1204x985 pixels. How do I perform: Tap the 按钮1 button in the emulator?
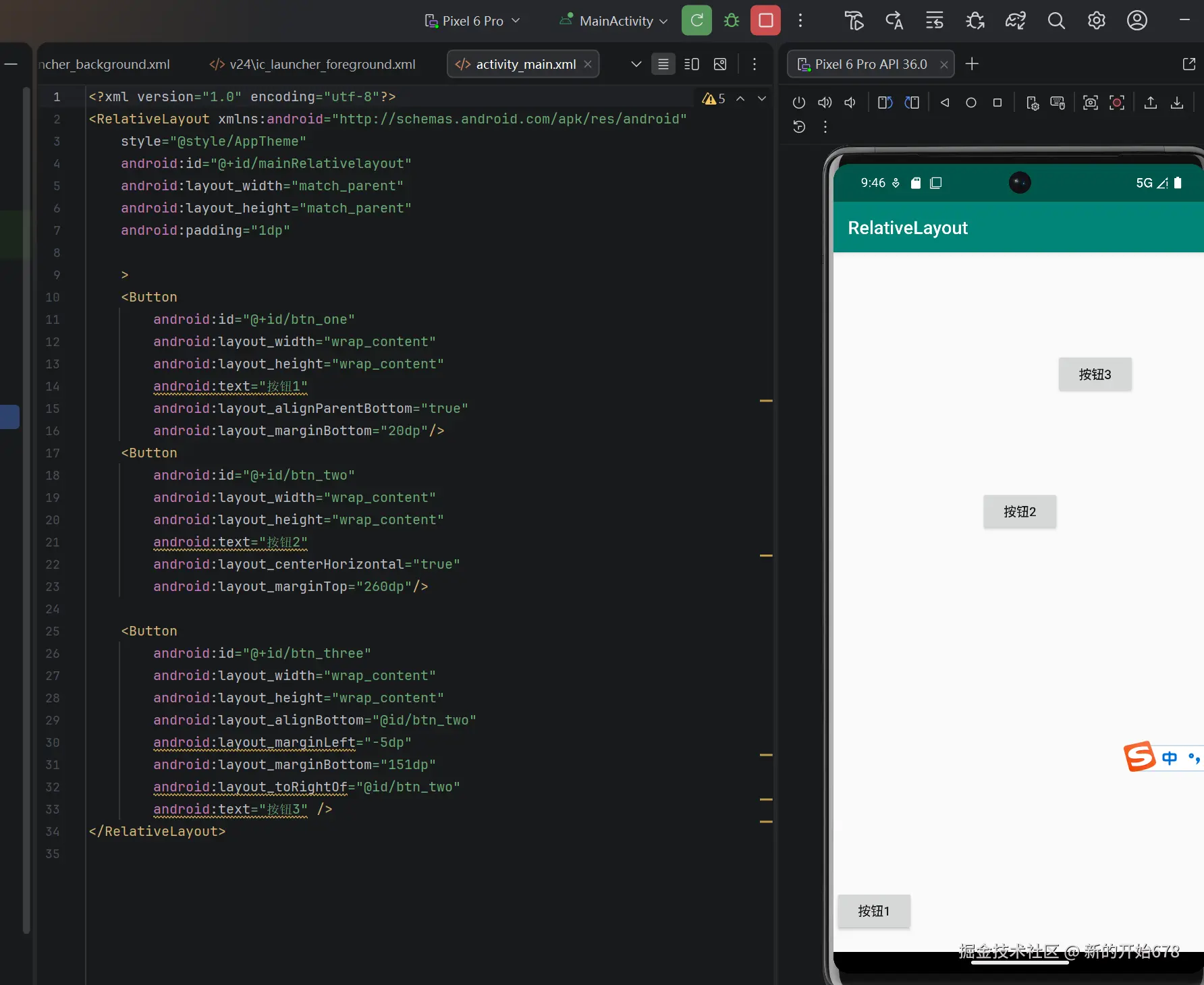click(x=873, y=911)
